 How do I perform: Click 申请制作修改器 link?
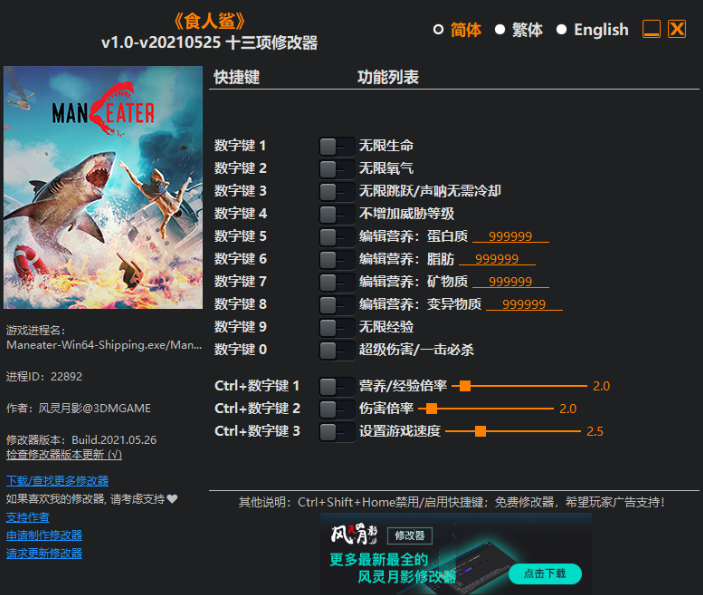(x=44, y=535)
